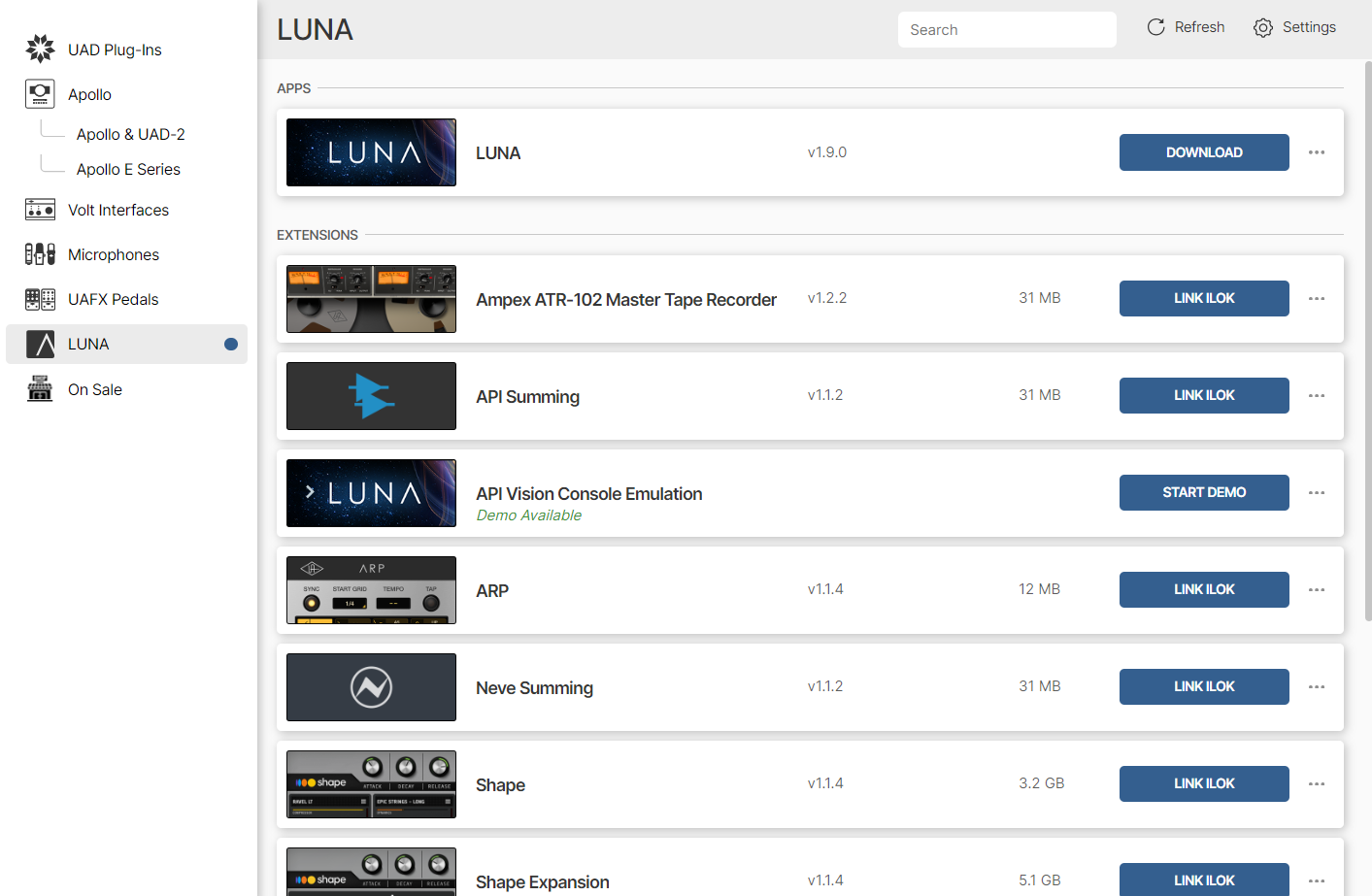Click START DEMO for API Vision Console
This screenshot has height=896, width=1372.
point(1204,492)
